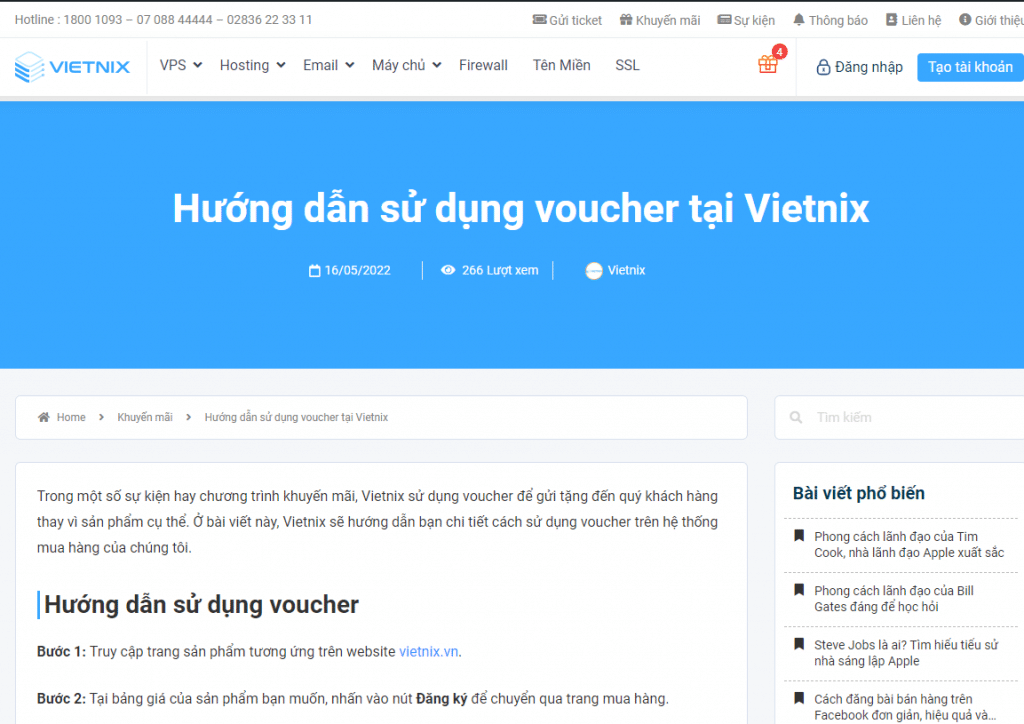The image size is (1024, 724).
Task: Go to Khuyến mãi in breadcrumb
Action: click(145, 417)
